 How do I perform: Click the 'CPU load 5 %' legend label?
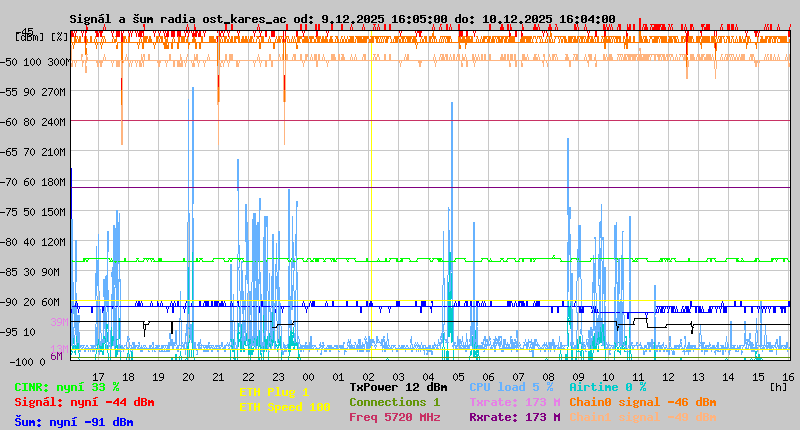pyautogui.click(x=511, y=387)
